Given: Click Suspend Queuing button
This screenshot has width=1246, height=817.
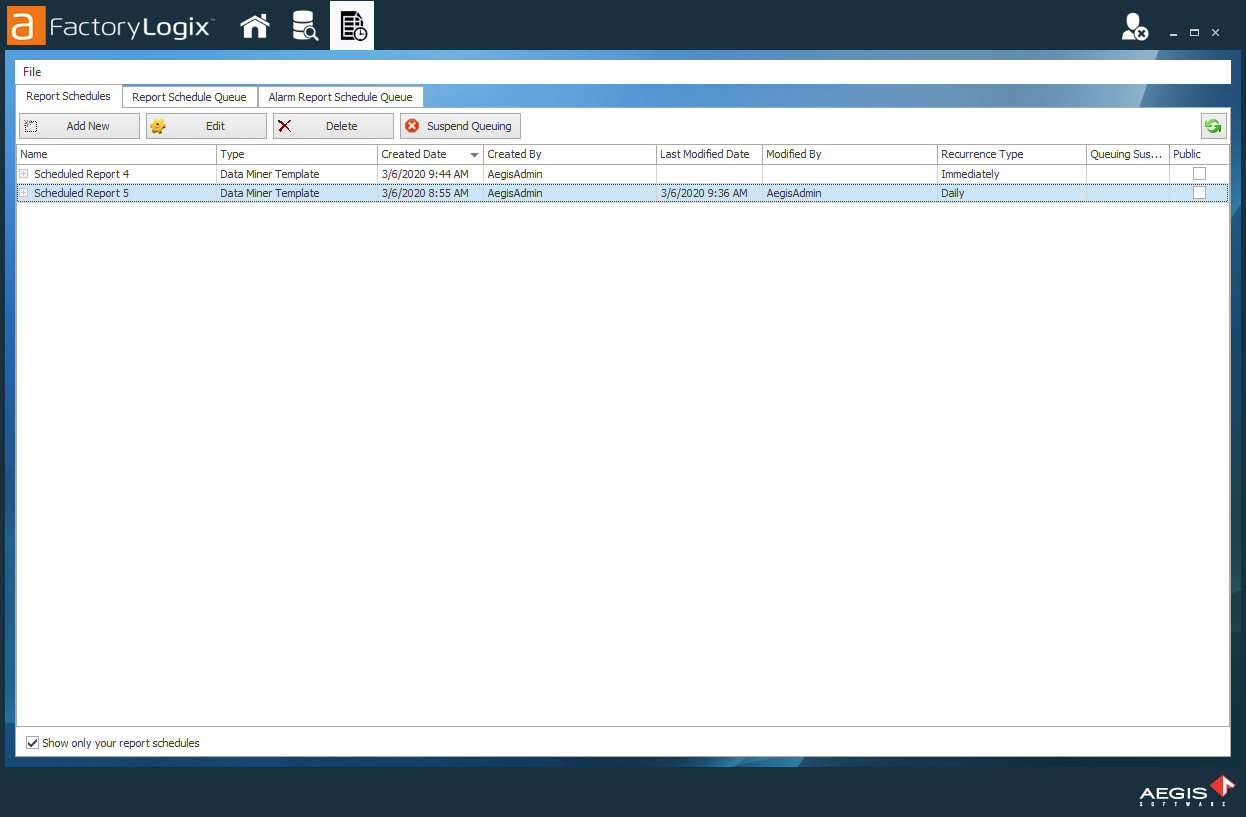Looking at the screenshot, I should [460, 126].
